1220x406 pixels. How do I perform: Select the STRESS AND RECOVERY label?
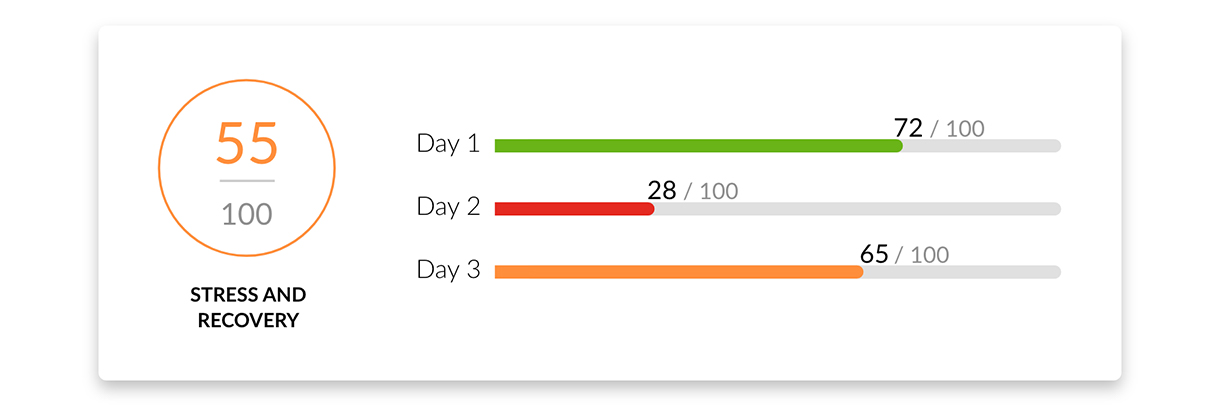248,308
